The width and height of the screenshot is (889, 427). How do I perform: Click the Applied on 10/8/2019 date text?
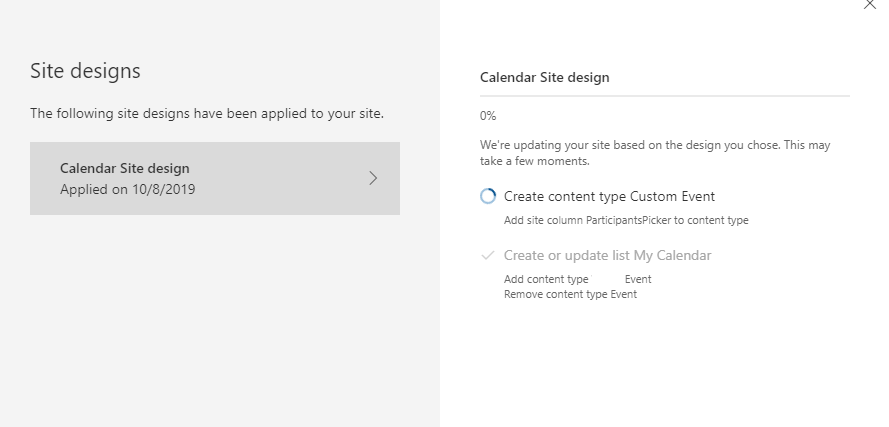[127, 188]
